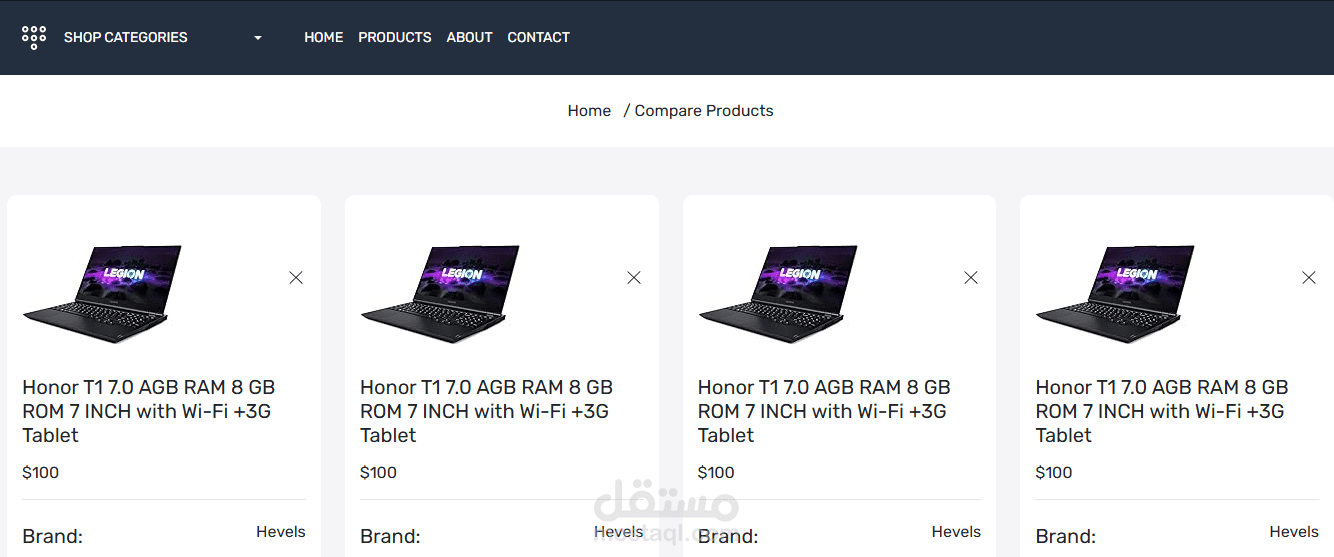Click the Home breadcrumb link

(x=589, y=111)
